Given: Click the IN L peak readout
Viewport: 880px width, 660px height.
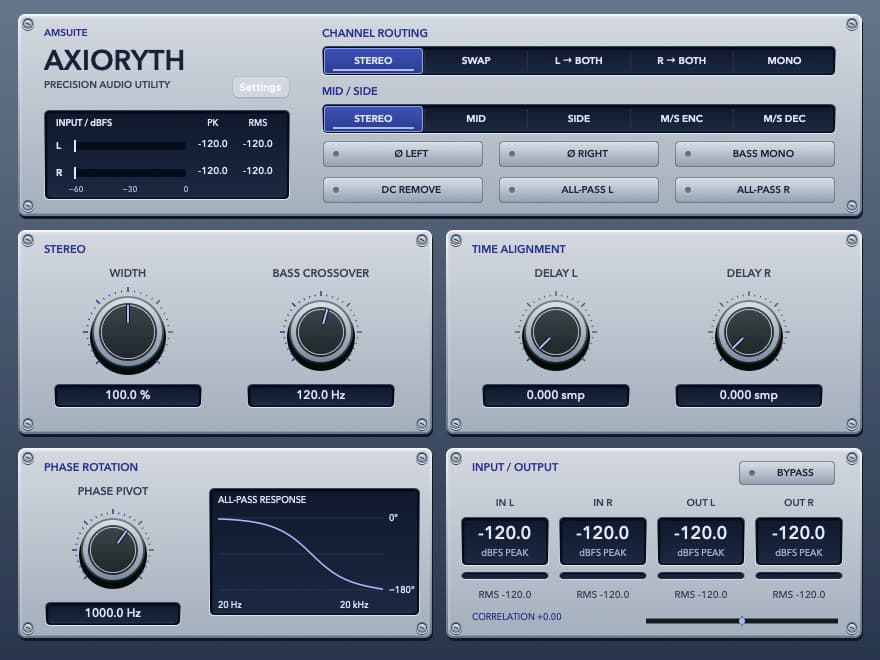Looking at the screenshot, I should [x=505, y=541].
